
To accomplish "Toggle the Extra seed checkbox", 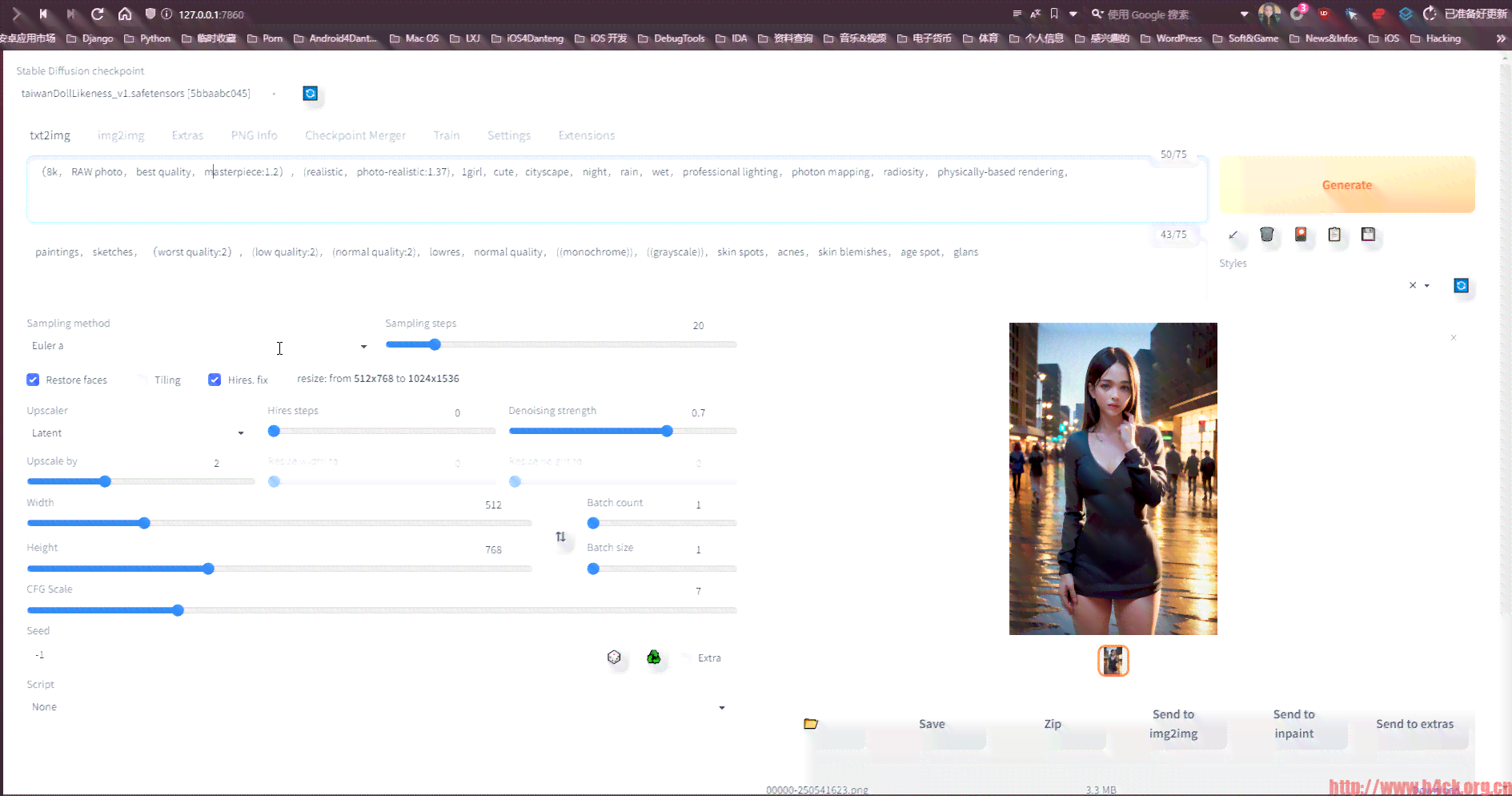I will click(x=687, y=657).
